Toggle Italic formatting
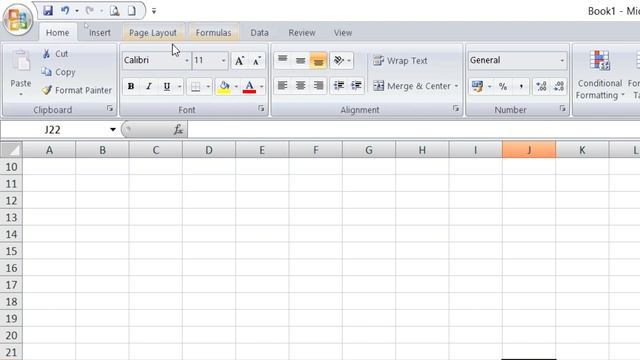The image size is (640, 360). pos(149,87)
